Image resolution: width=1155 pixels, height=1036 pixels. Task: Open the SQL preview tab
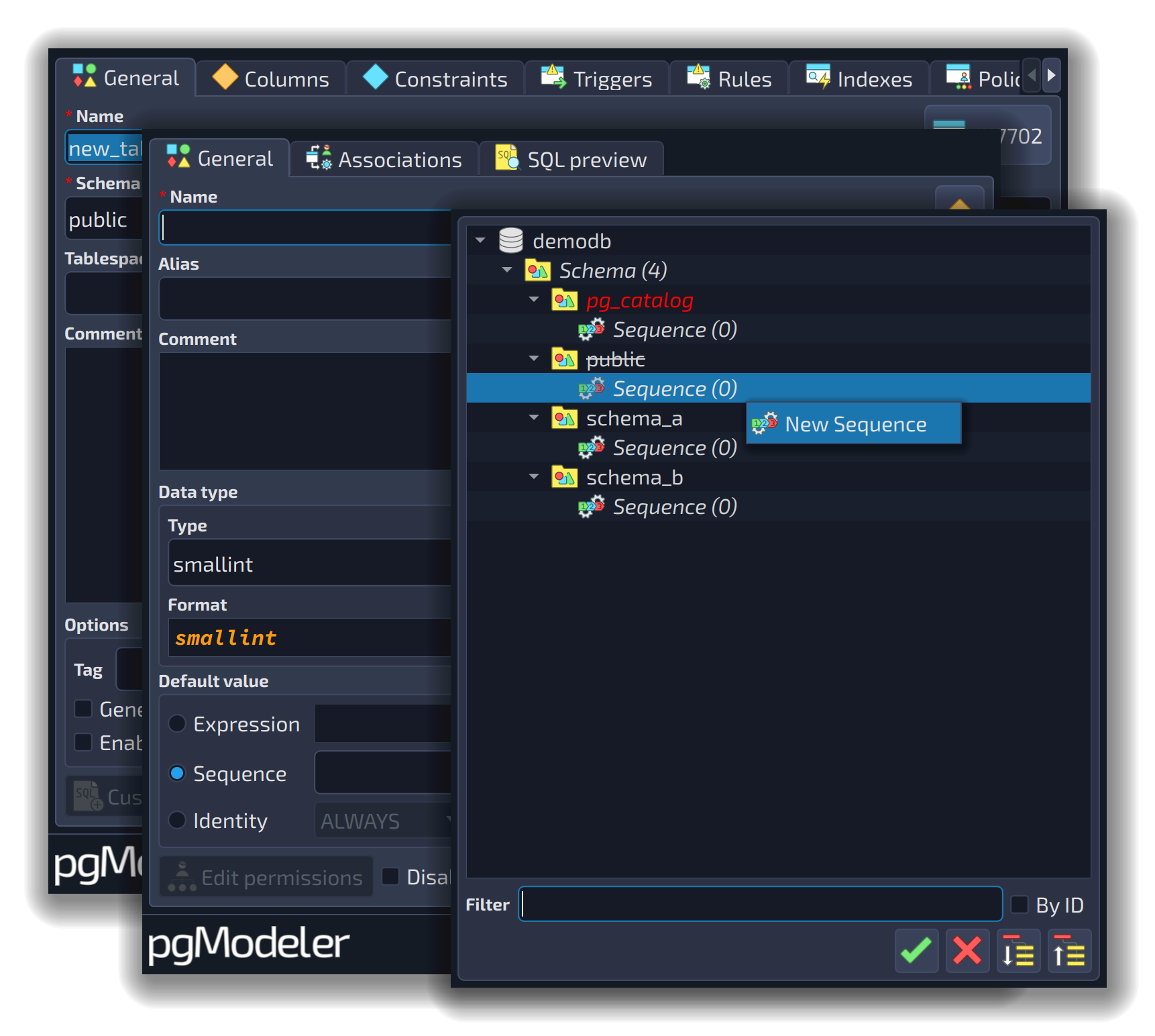click(x=571, y=159)
